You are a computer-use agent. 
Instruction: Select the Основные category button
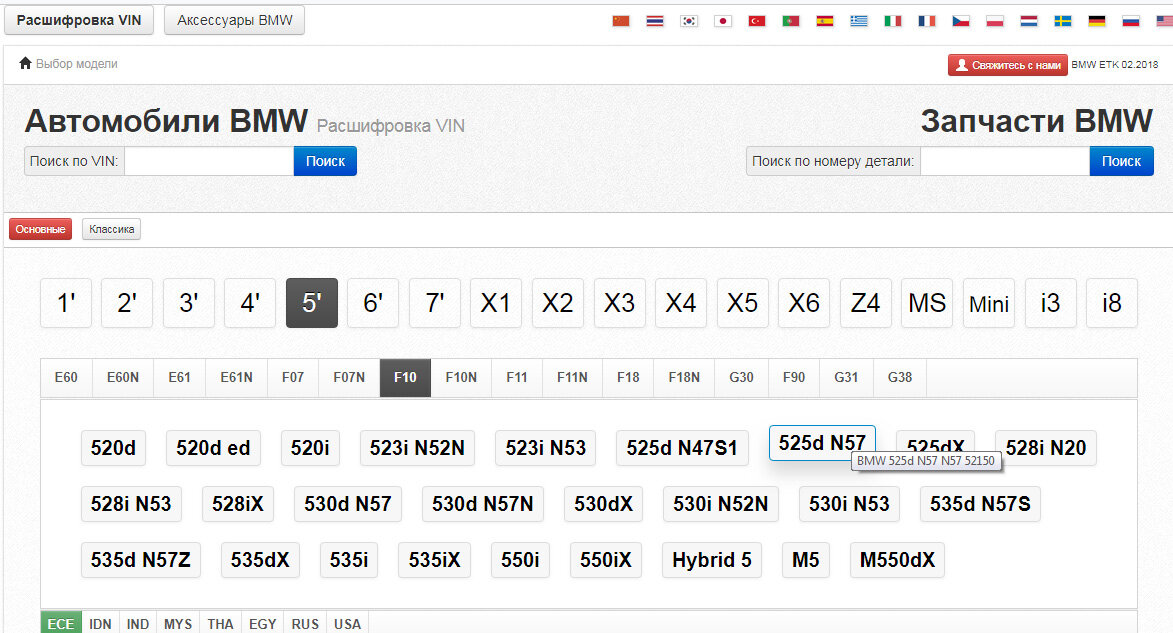pyautogui.click(x=40, y=229)
